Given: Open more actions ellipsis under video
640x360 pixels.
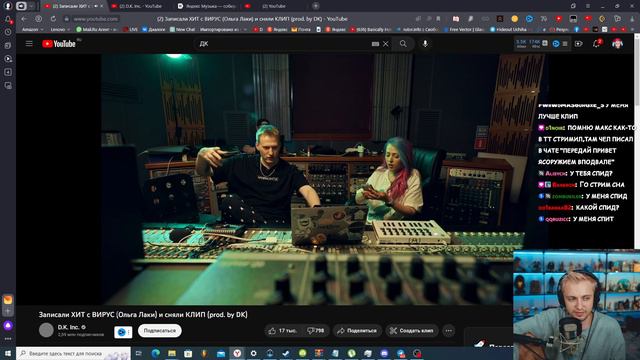Looking at the screenshot, I should click(x=449, y=331).
